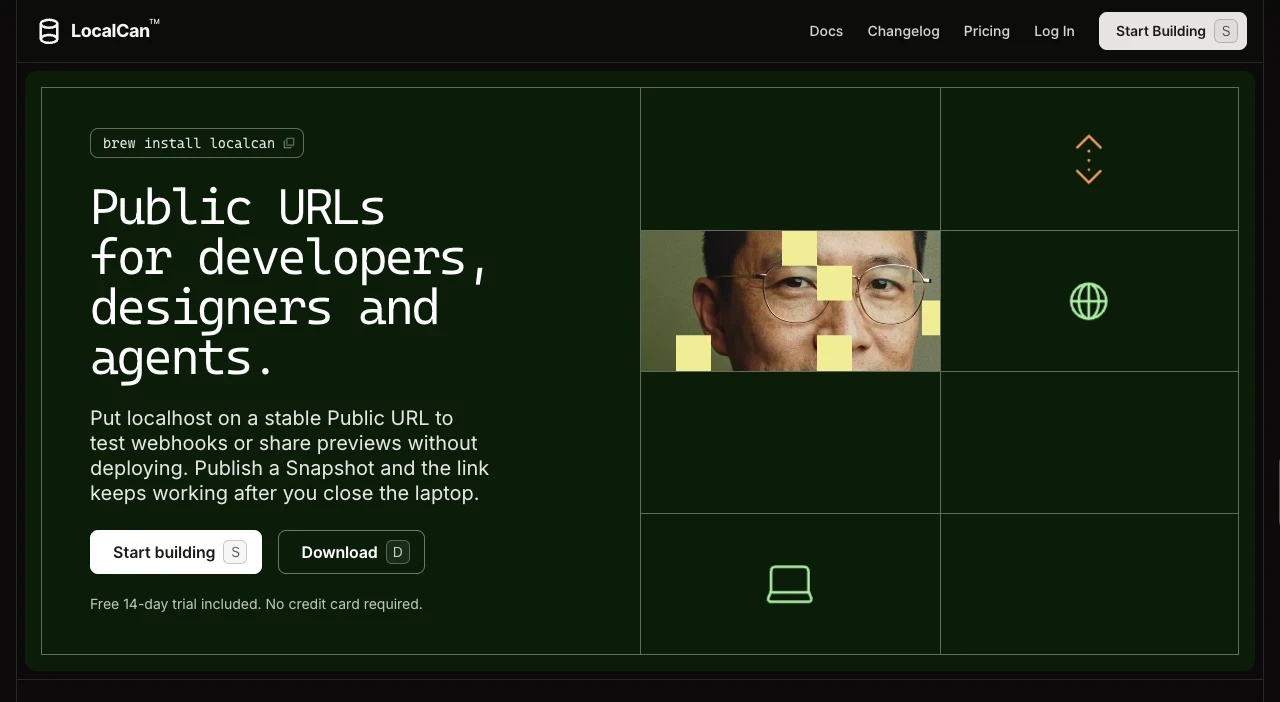The width and height of the screenshot is (1280, 702).
Task: Click the "Public URLs for developers" headline
Action: tap(290, 282)
